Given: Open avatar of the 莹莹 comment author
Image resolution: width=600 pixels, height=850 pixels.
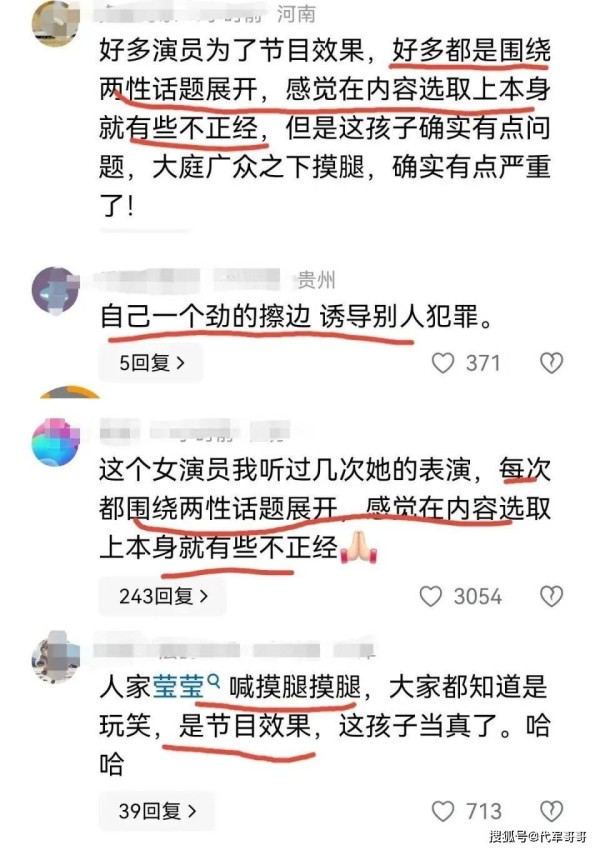Looking at the screenshot, I should 56,656.
